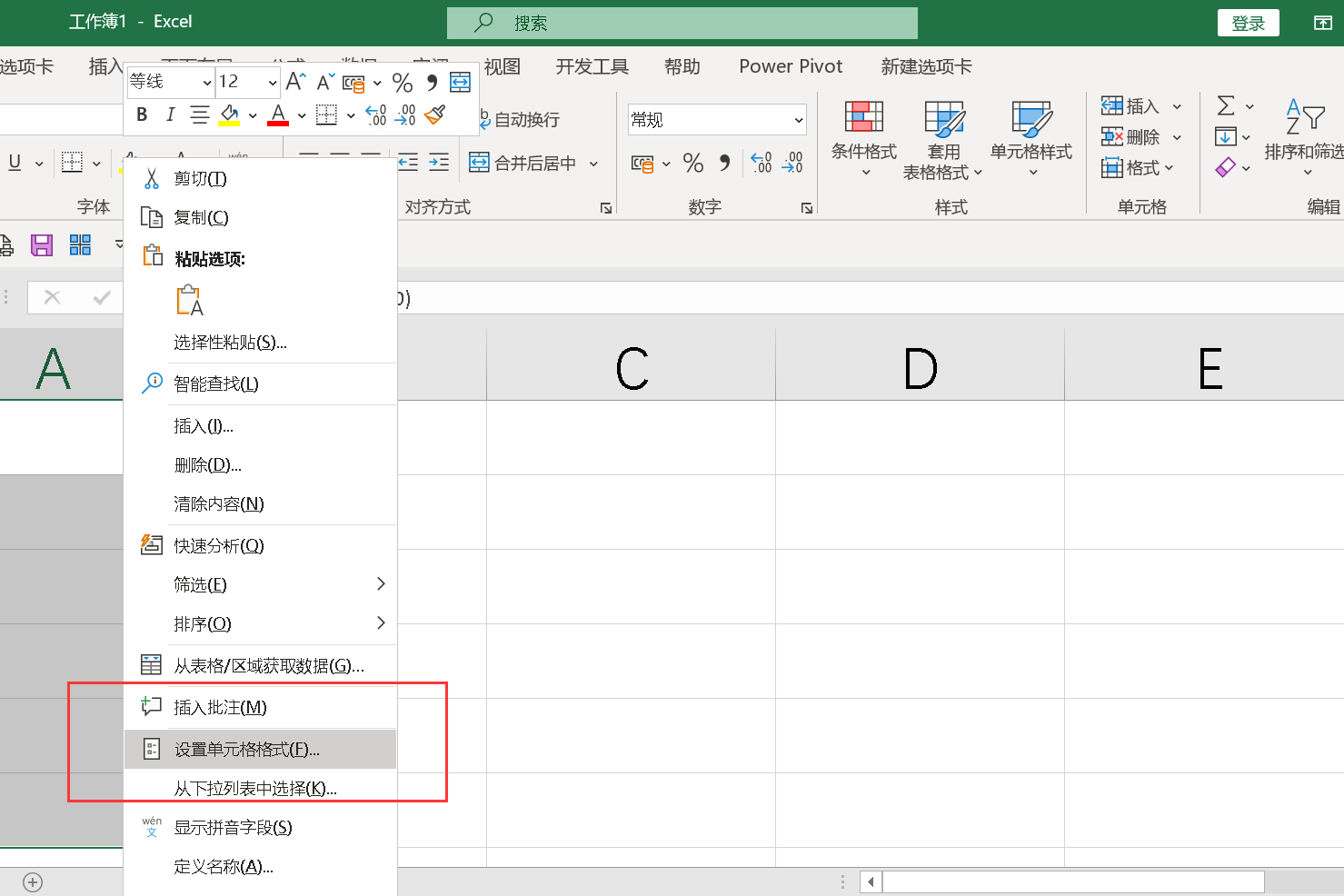Click the fill down arrow icon
The image size is (1344, 896).
click(x=1225, y=136)
